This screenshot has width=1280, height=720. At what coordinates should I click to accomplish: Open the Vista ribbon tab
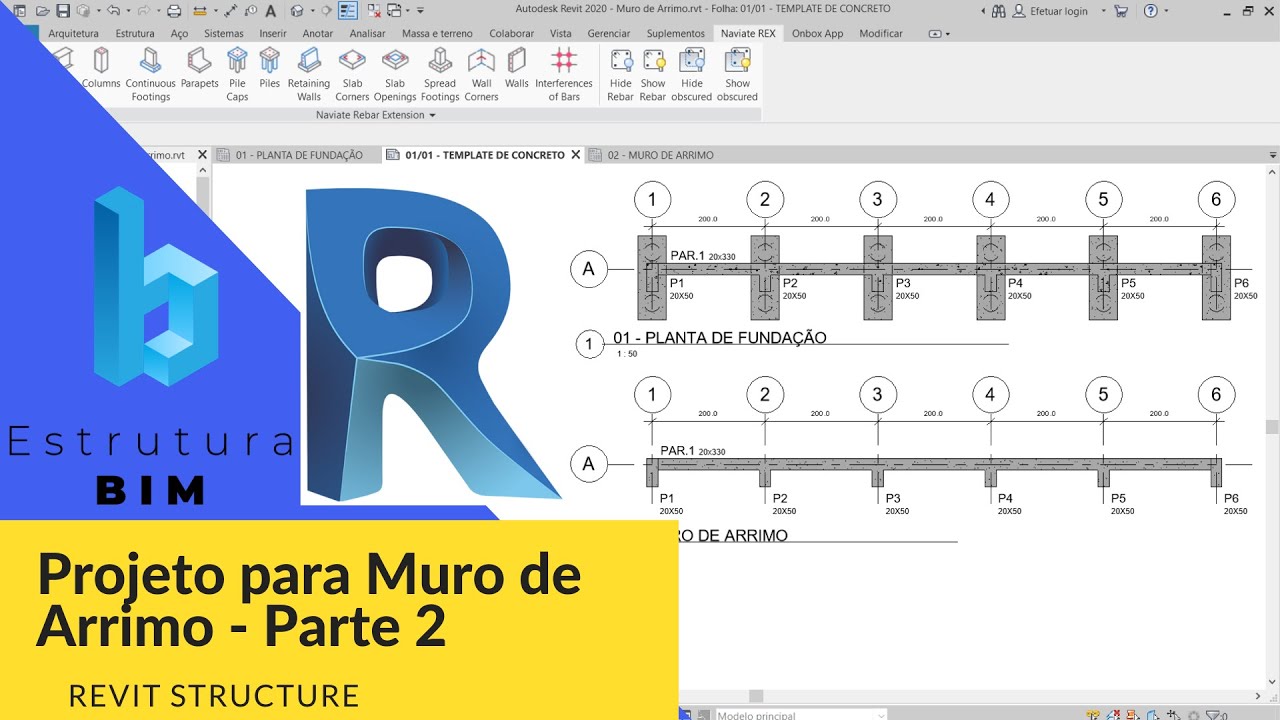[x=561, y=33]
